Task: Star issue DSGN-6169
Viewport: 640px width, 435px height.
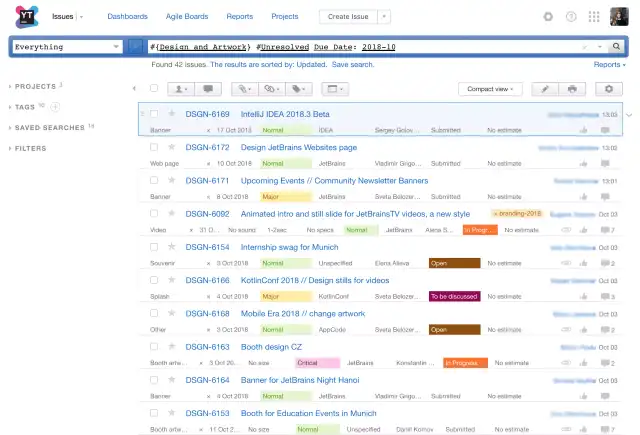Action: point(172,113)
